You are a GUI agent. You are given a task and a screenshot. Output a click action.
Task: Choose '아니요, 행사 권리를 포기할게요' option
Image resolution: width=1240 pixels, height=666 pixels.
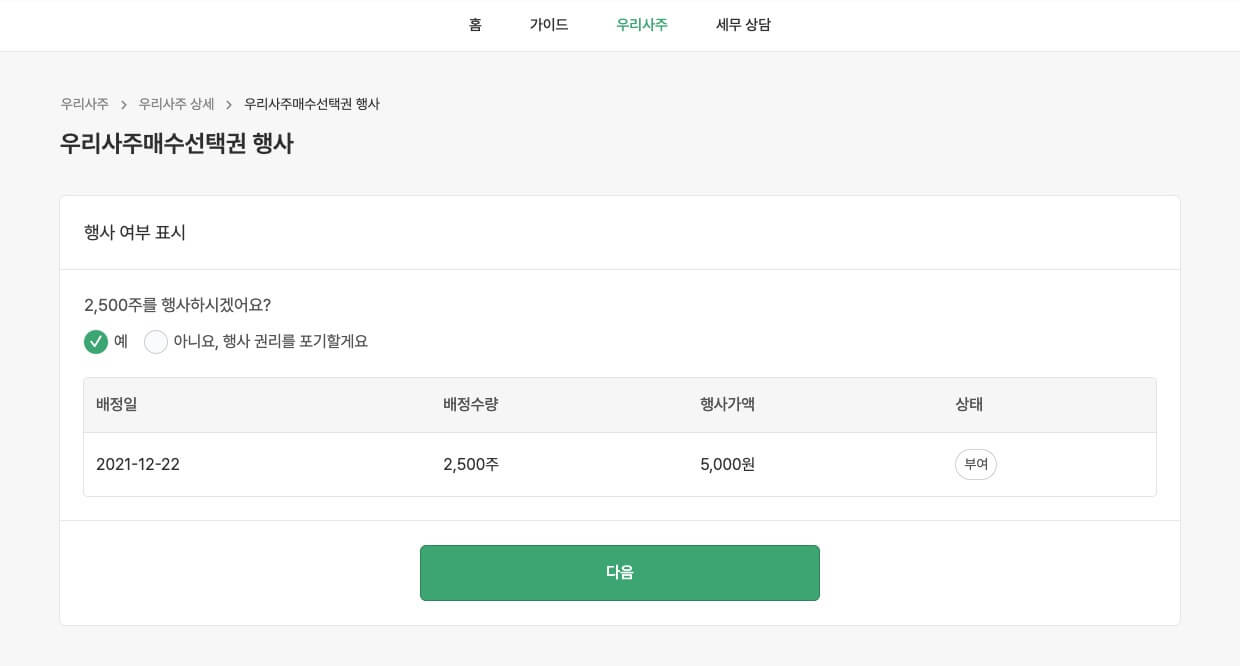[x=157, y=342]
